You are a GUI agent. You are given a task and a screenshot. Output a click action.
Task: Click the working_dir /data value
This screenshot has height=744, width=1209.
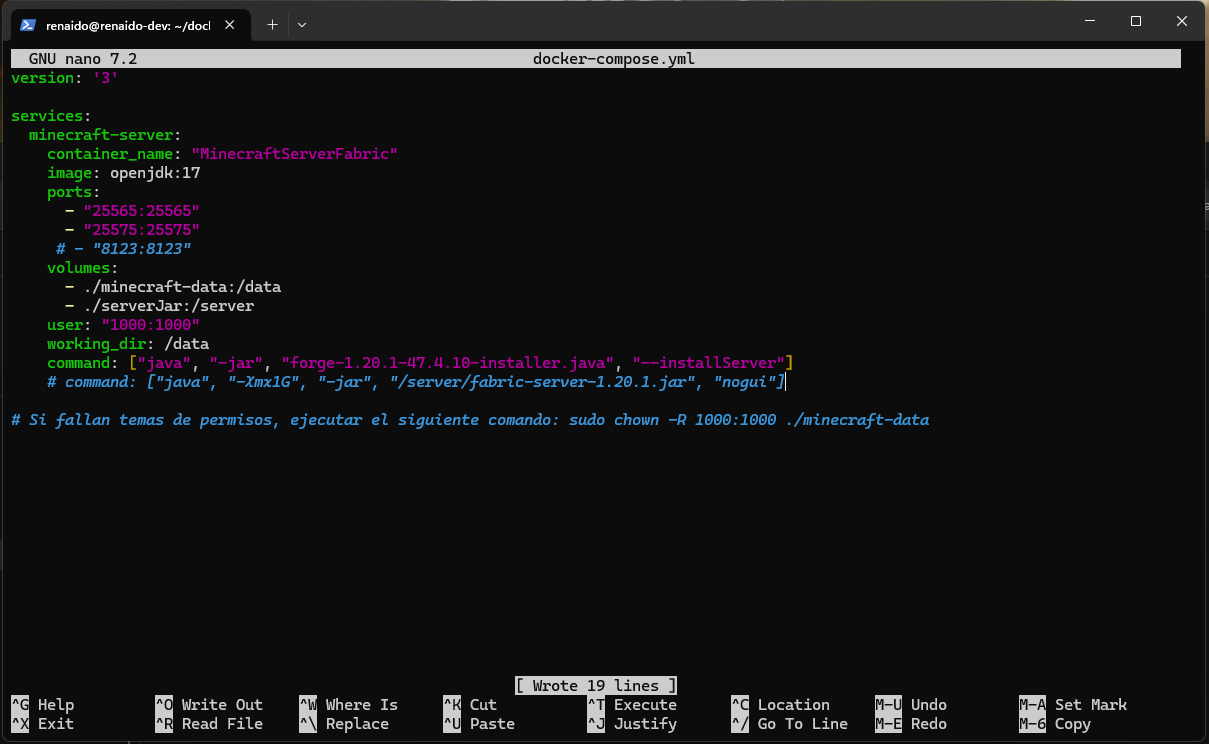point(187,344)
